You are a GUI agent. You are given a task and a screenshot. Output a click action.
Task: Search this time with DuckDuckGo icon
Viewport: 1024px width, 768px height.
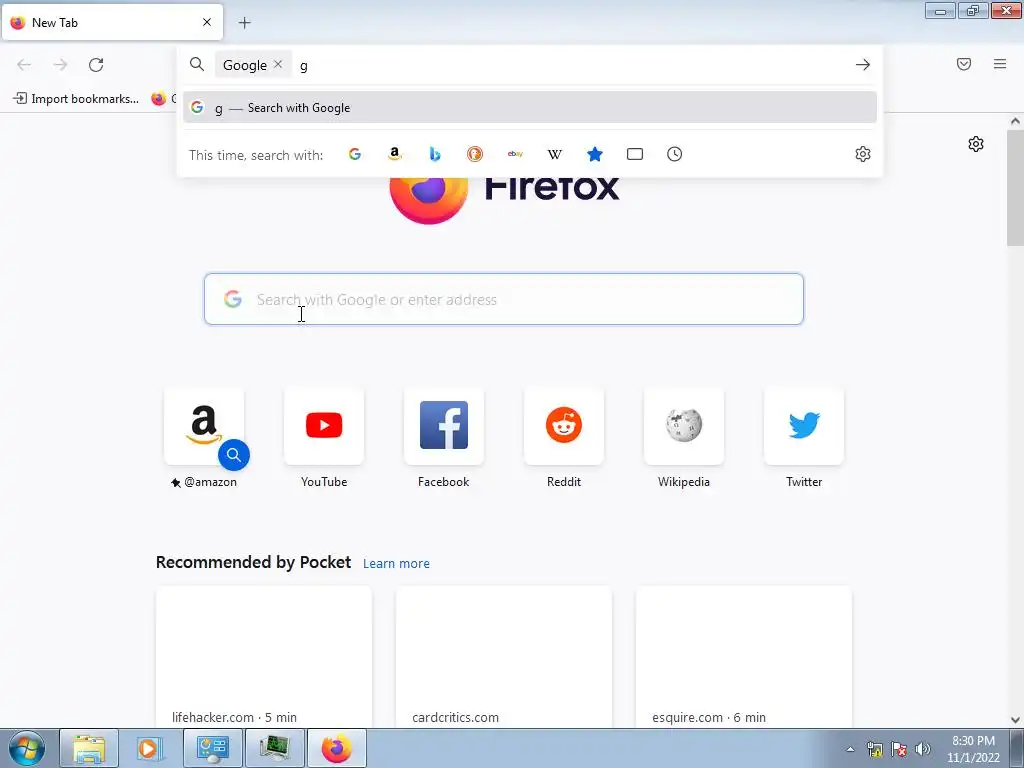475,154
